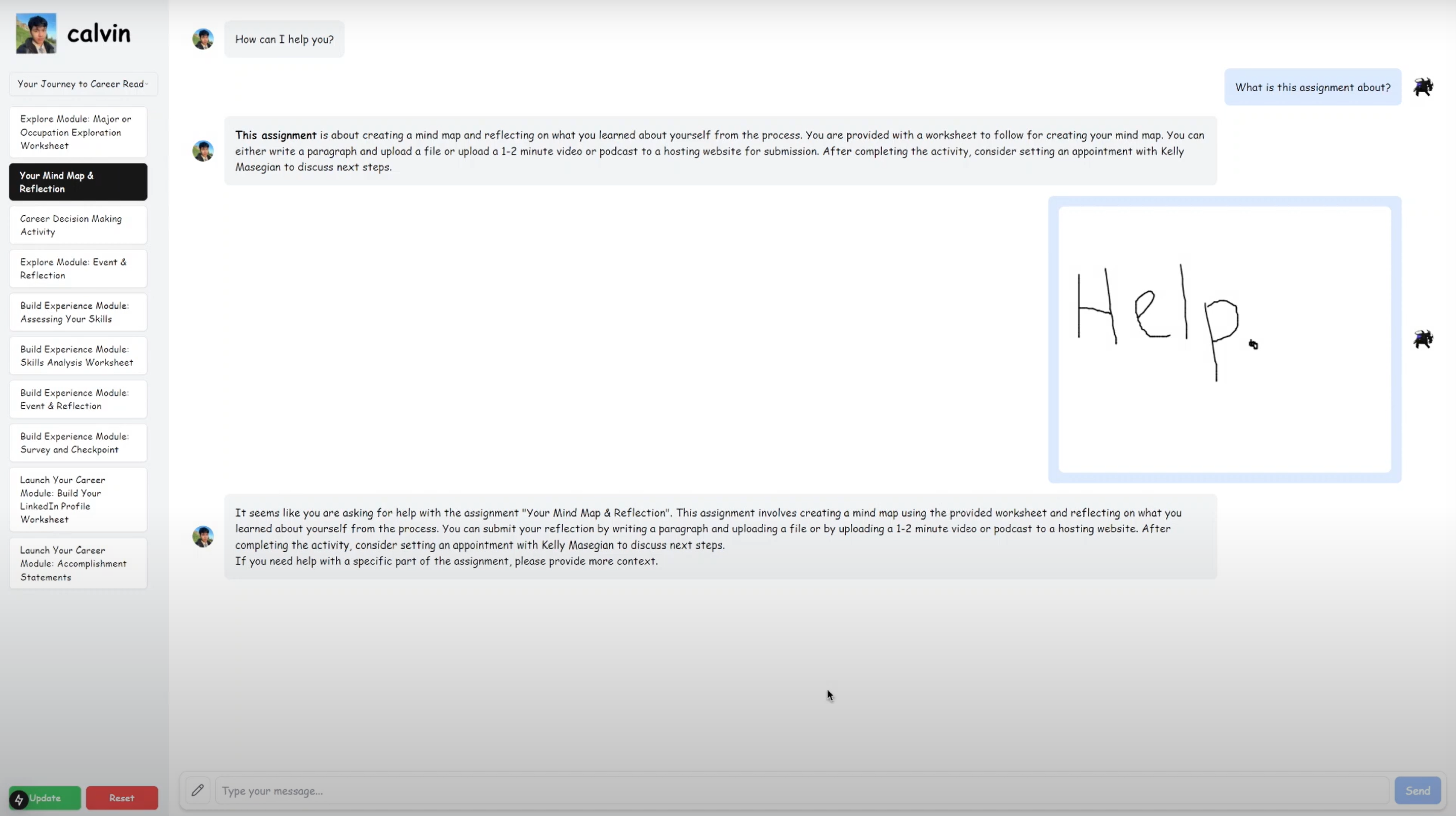Viewport: 1456px width, 816px height.
Task: Select 'Your Mind Map & Reflection' assignment
Action: click(x=78, y=182)
